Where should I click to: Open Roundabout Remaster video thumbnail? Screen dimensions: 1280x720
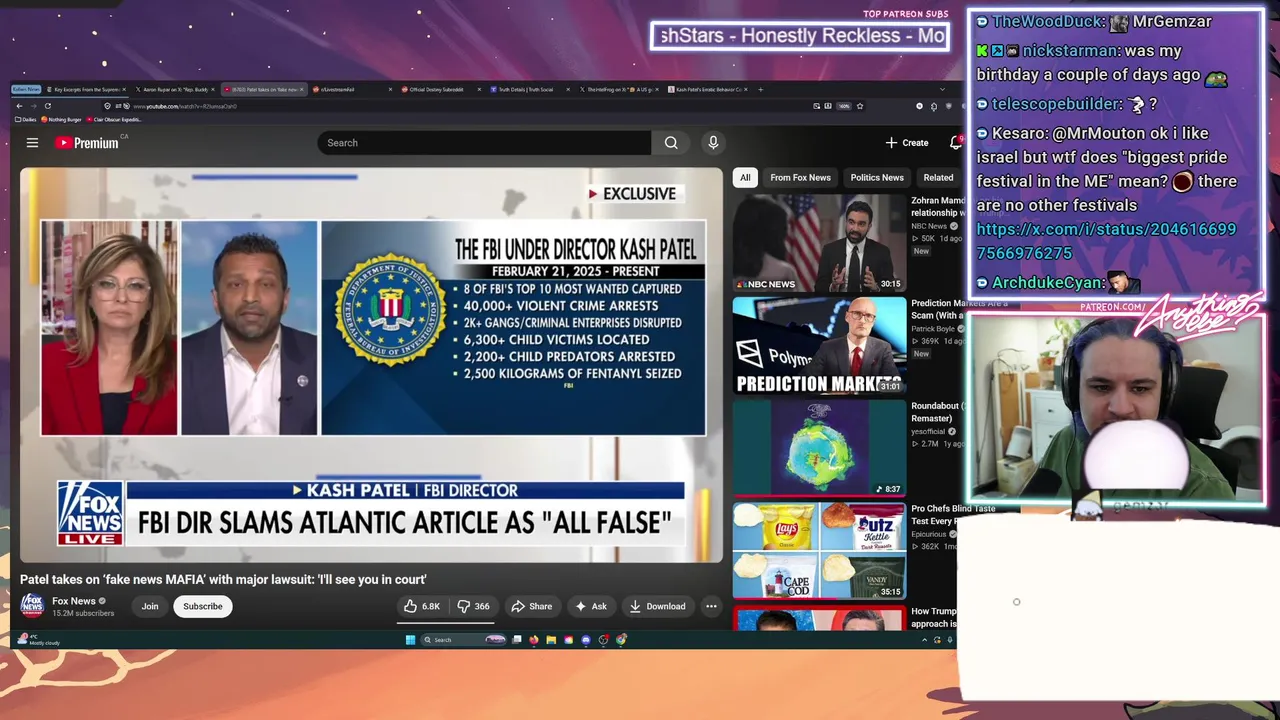[819, 448]
